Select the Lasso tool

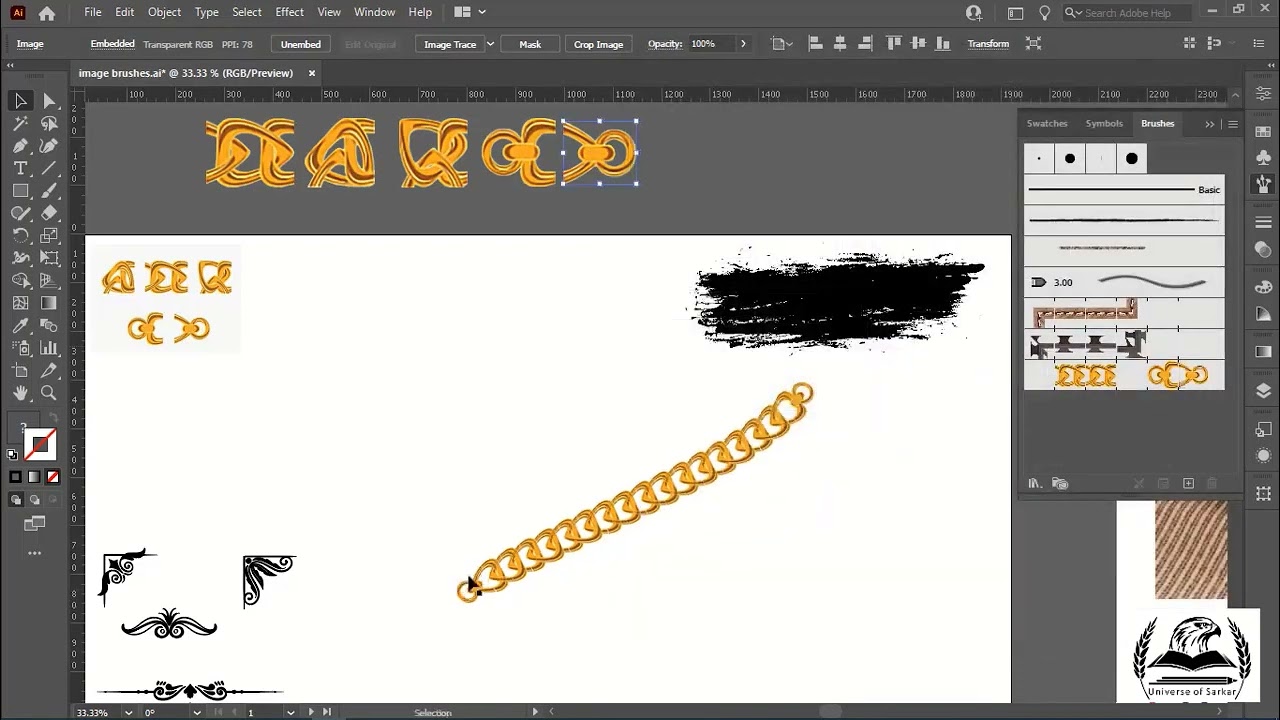(49, 124)
